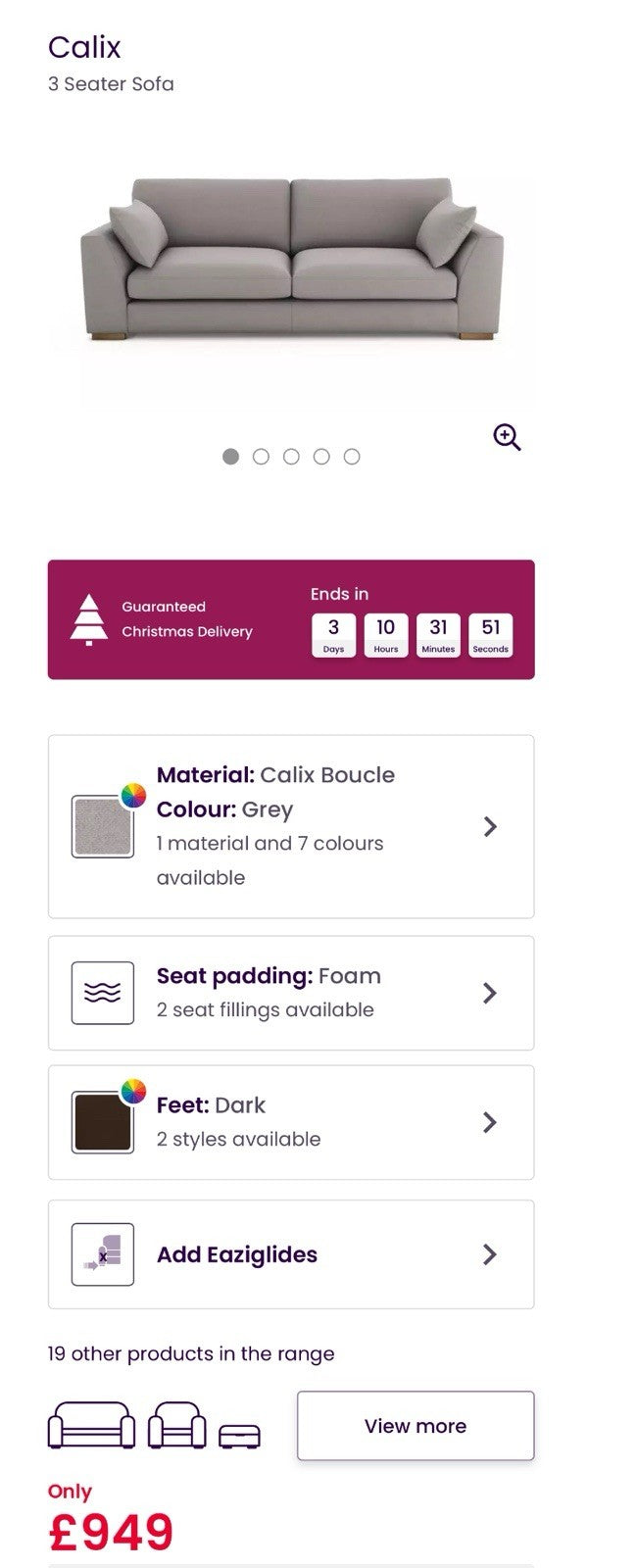
Task: Click the Eaziglides furniture icon
Action: (103, 1254)
